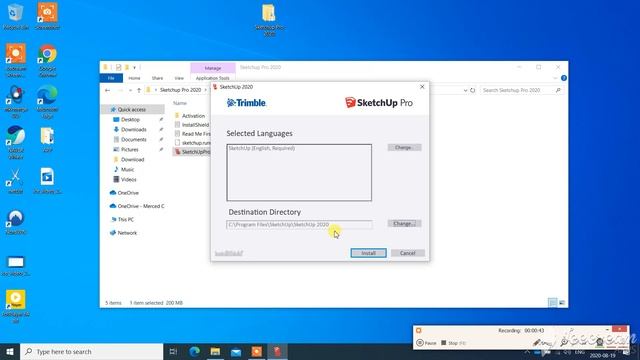Image resolution: width=640 pixels, height=360 pixels.
Task: Open the Share ribbon tab in File Explorer
Action: click(157, 78)
